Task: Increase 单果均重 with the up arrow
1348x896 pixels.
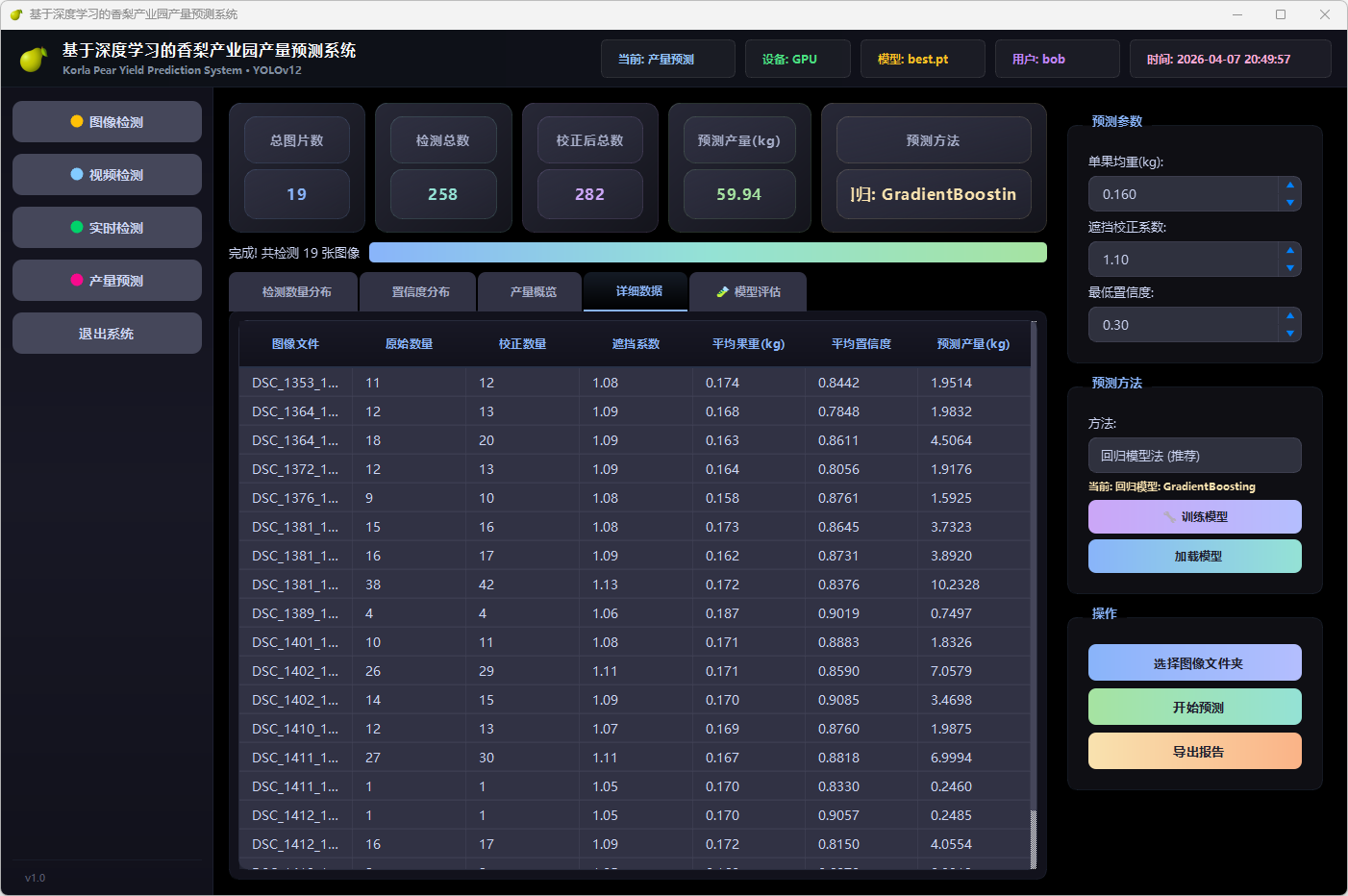Action: pos(1289,185)
